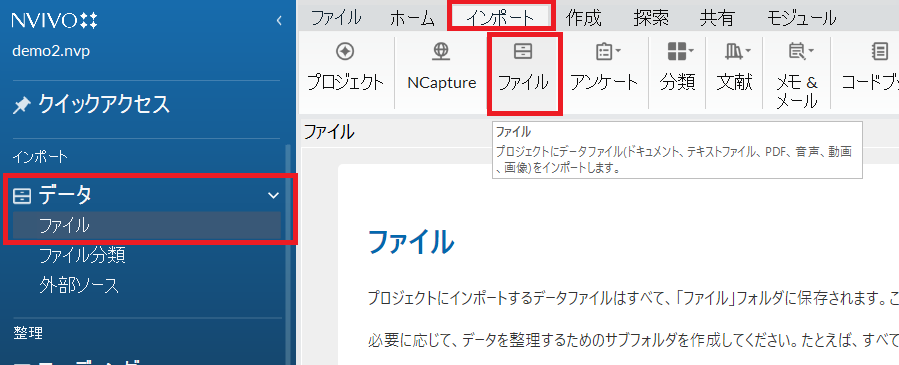This screenshot has height=365, width=899.
Task: Click the インポート sidebar section label
Action: coord(40,156)
